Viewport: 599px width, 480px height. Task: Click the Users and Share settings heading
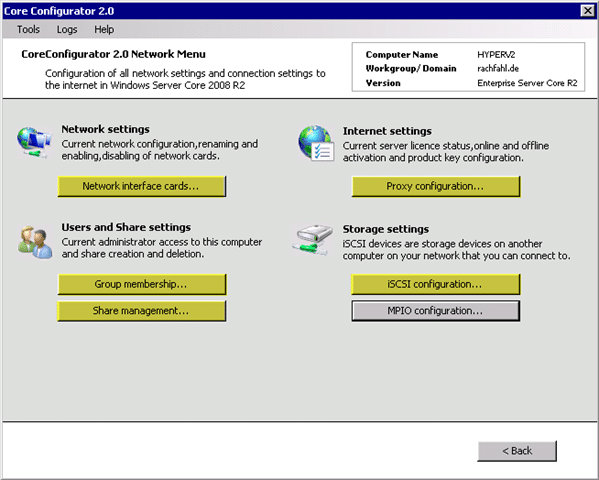tap(126, 227)
